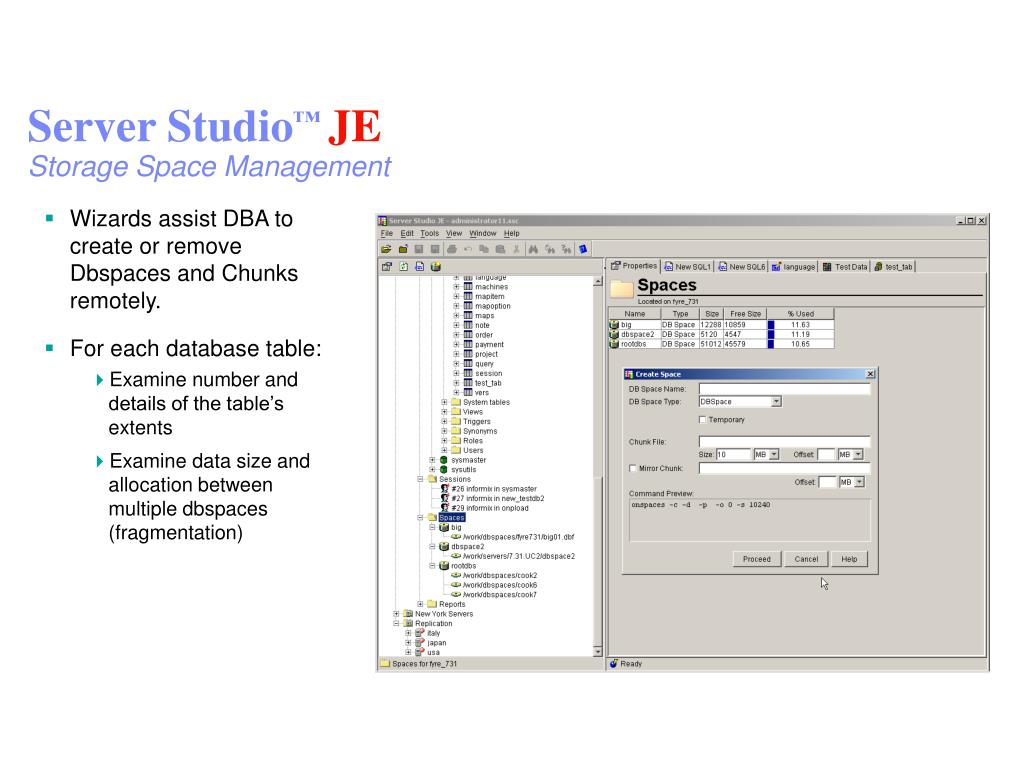The width and height of the screenshot is (1024, 768).
Task: Click the binoculars find toolbar icon
Action: tap(533, 249)
